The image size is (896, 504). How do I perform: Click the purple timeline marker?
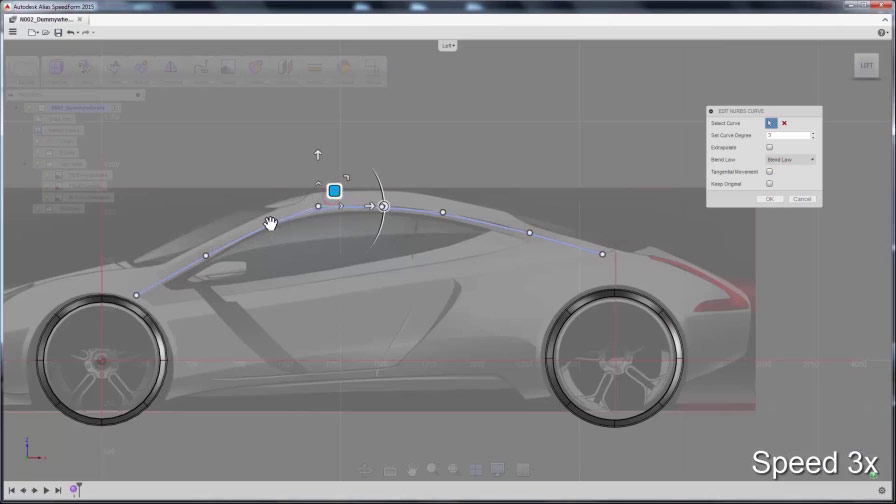74,490
